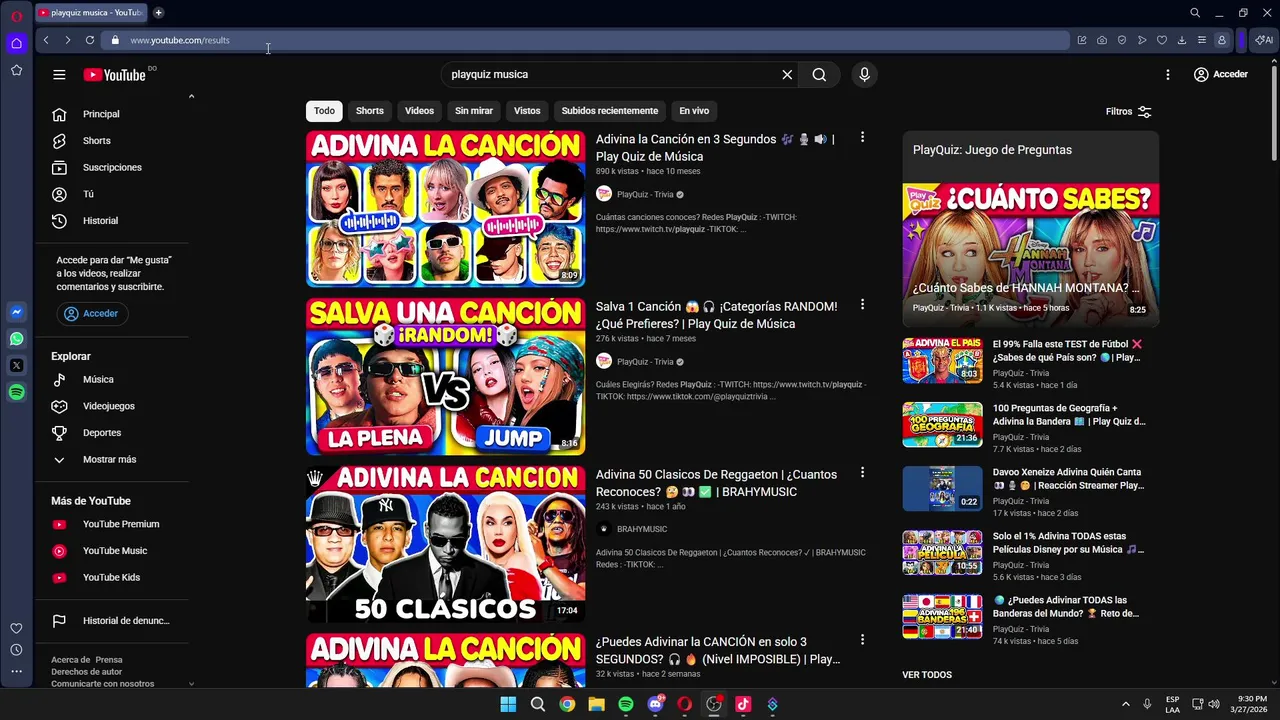Open Suscripciones in the sidebar
This screenshot has height=720, width=1280.
tap(110, 168)
